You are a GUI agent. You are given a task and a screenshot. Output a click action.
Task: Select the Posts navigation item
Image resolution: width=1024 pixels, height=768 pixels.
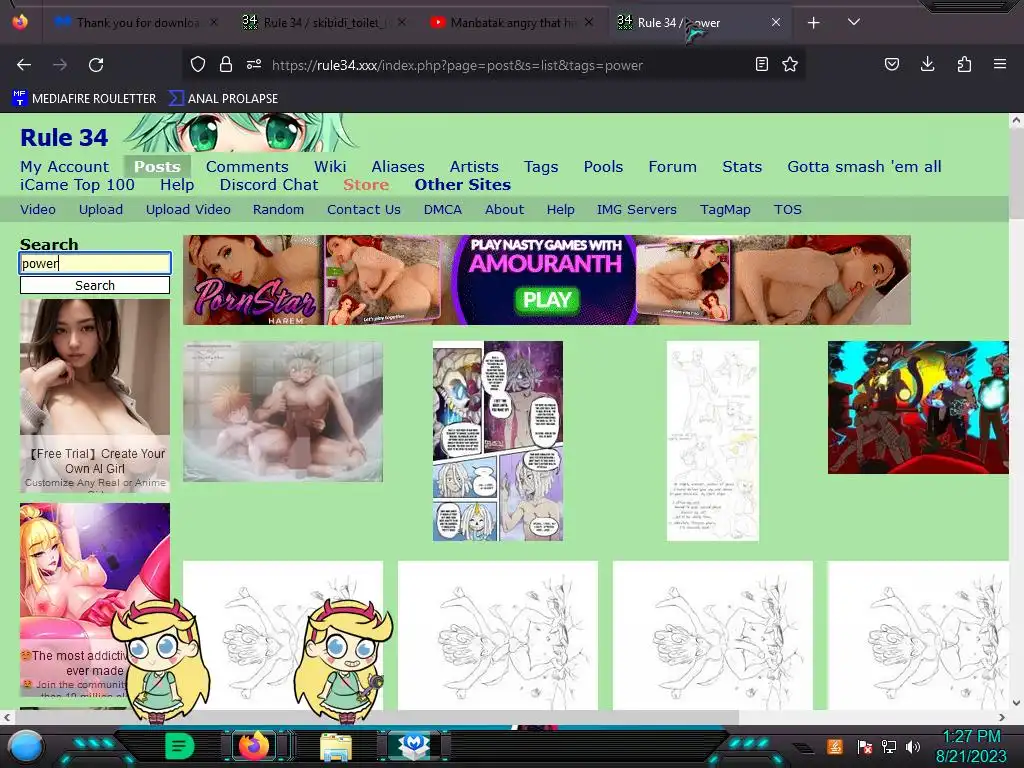(x=157, y=167)
